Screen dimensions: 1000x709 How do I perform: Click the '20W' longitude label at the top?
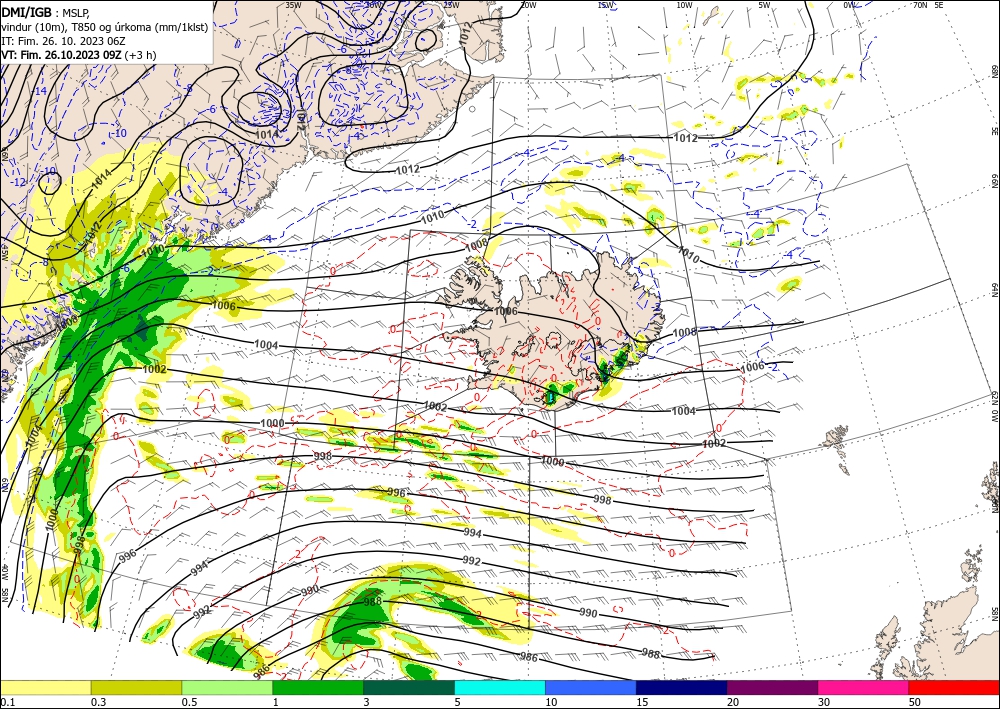point(528,5)
